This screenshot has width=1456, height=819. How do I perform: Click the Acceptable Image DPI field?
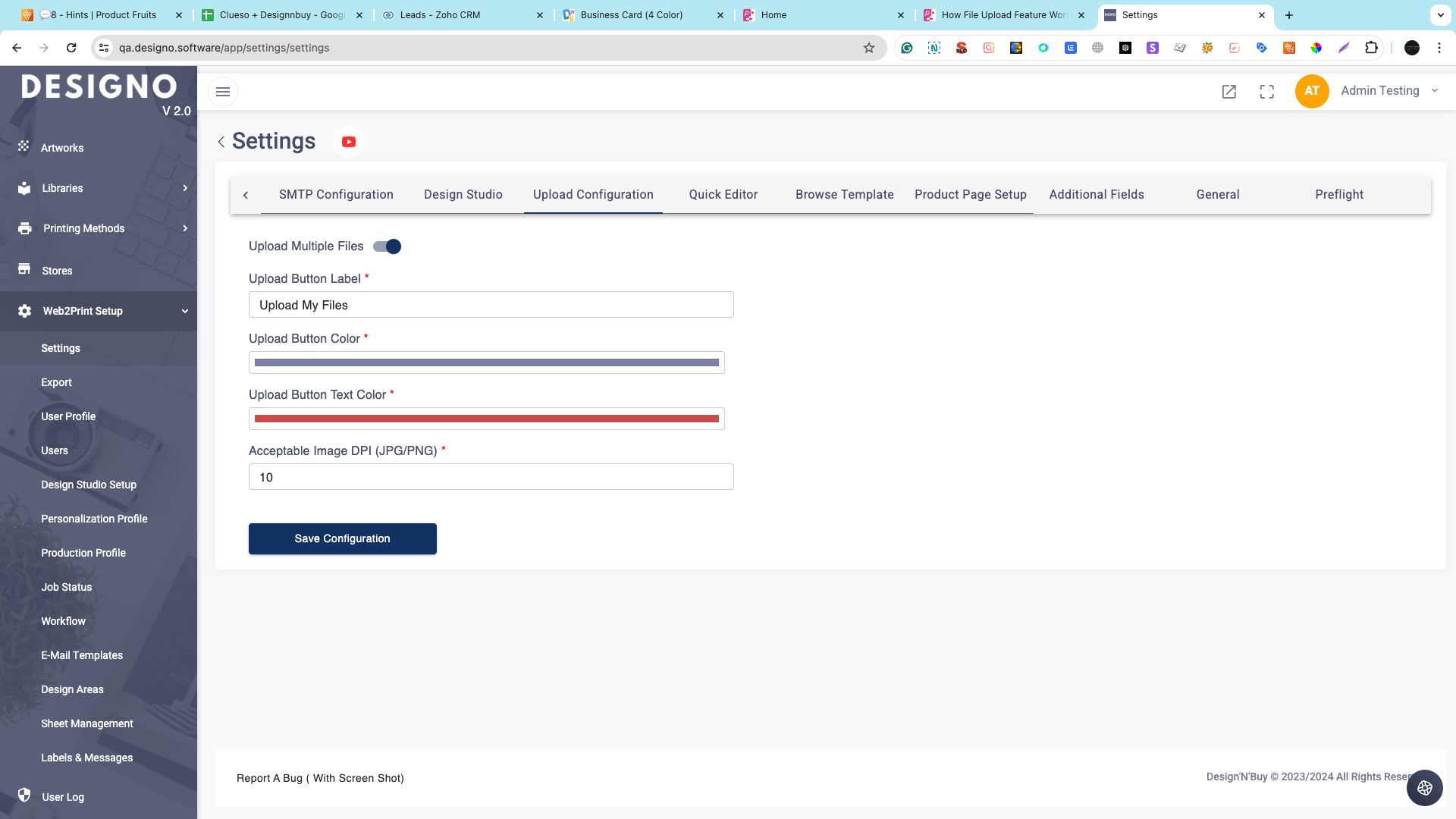[491, 477]
